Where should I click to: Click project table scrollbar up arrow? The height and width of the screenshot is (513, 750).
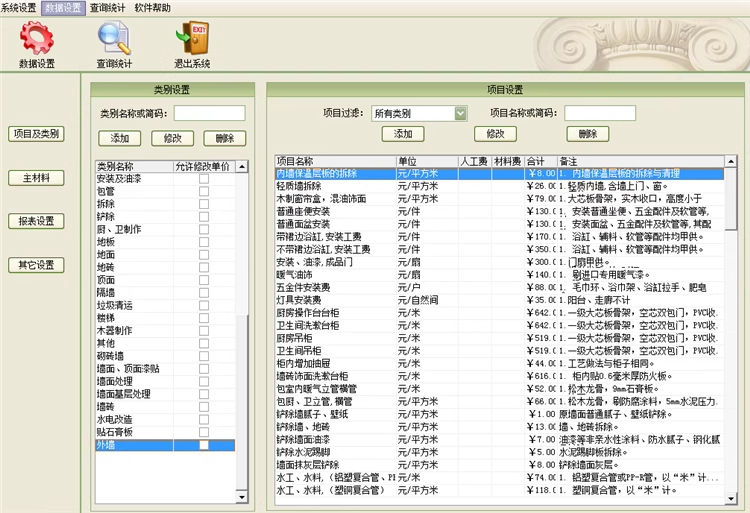(x=731, y=162)
